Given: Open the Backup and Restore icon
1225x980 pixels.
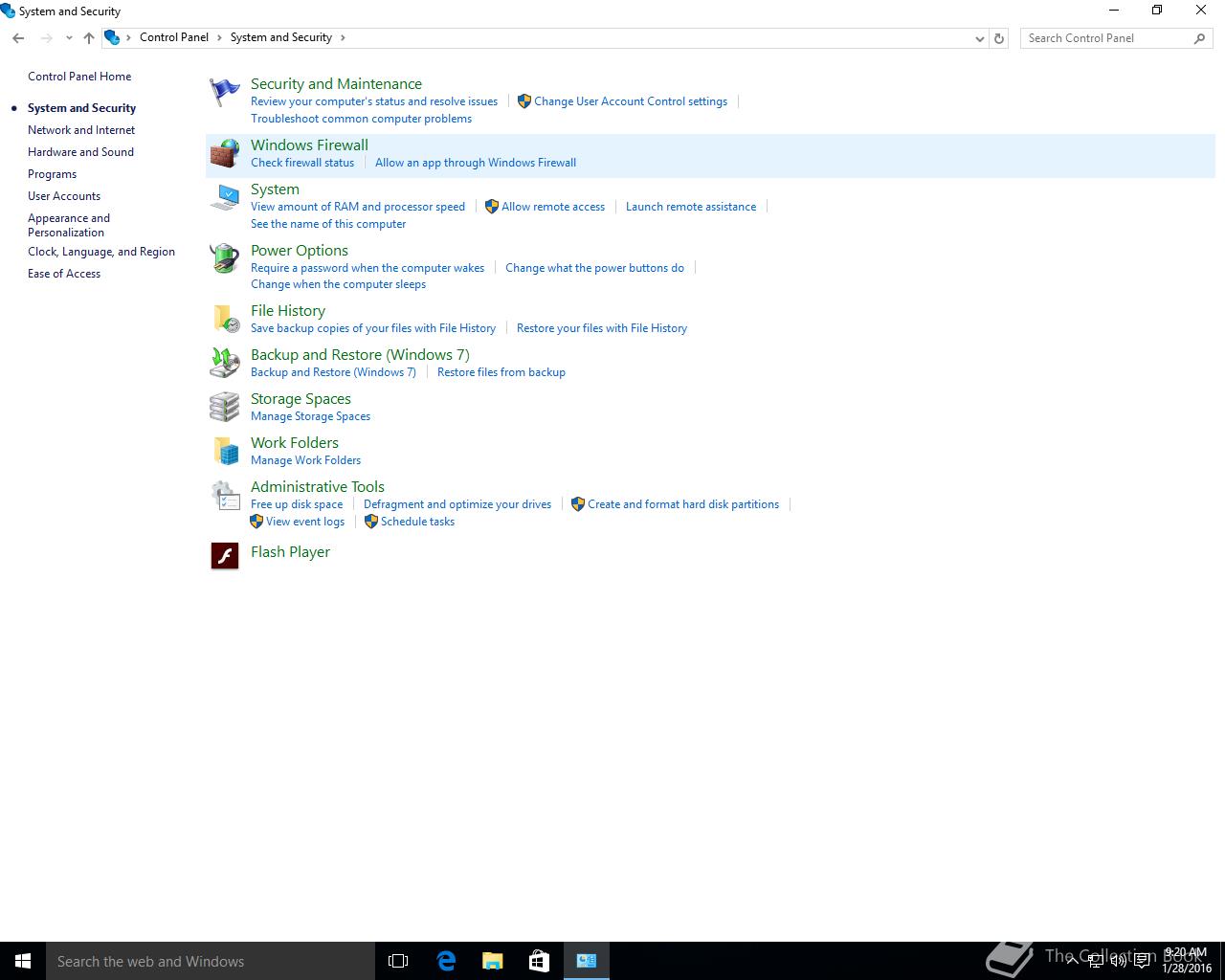Looking at the screenshot, I should click(x=225, y=363).
